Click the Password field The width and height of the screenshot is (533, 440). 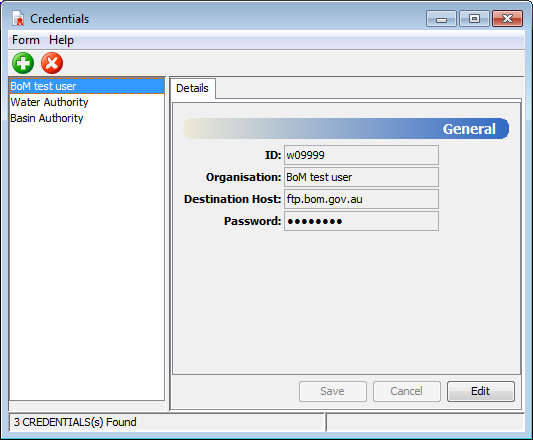coord(361,221)
